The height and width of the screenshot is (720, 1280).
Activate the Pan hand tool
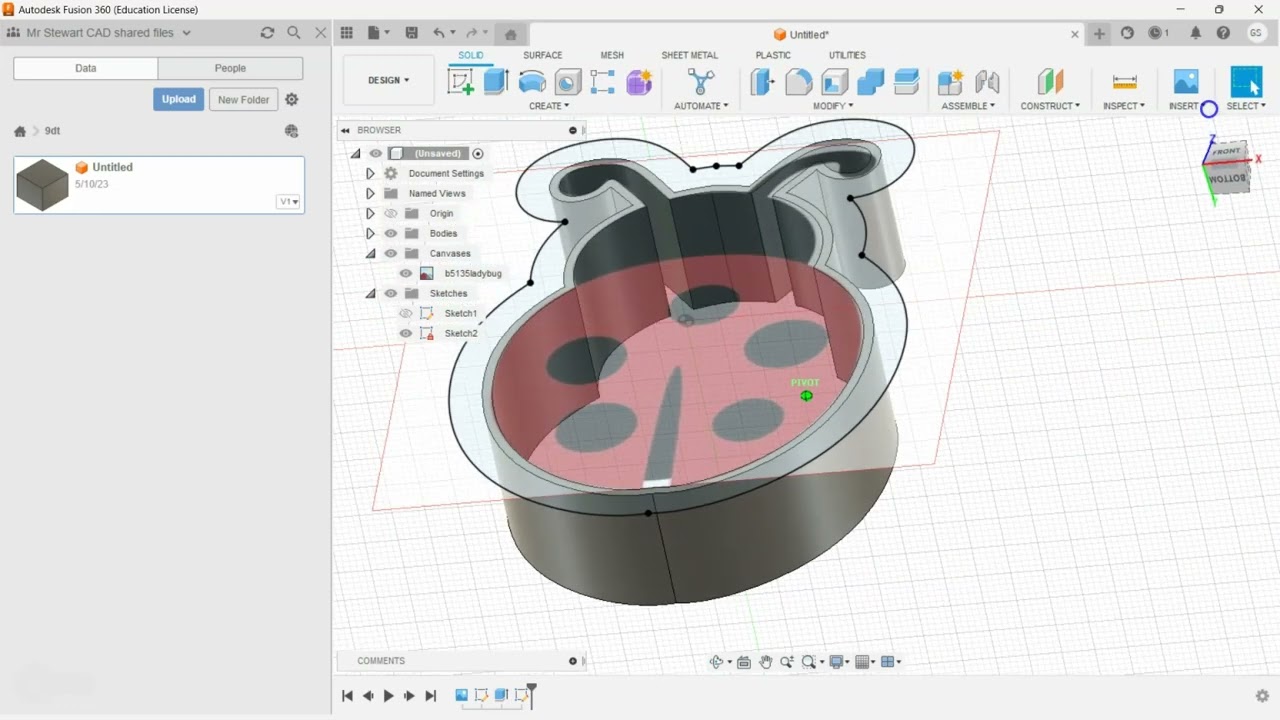766,662
